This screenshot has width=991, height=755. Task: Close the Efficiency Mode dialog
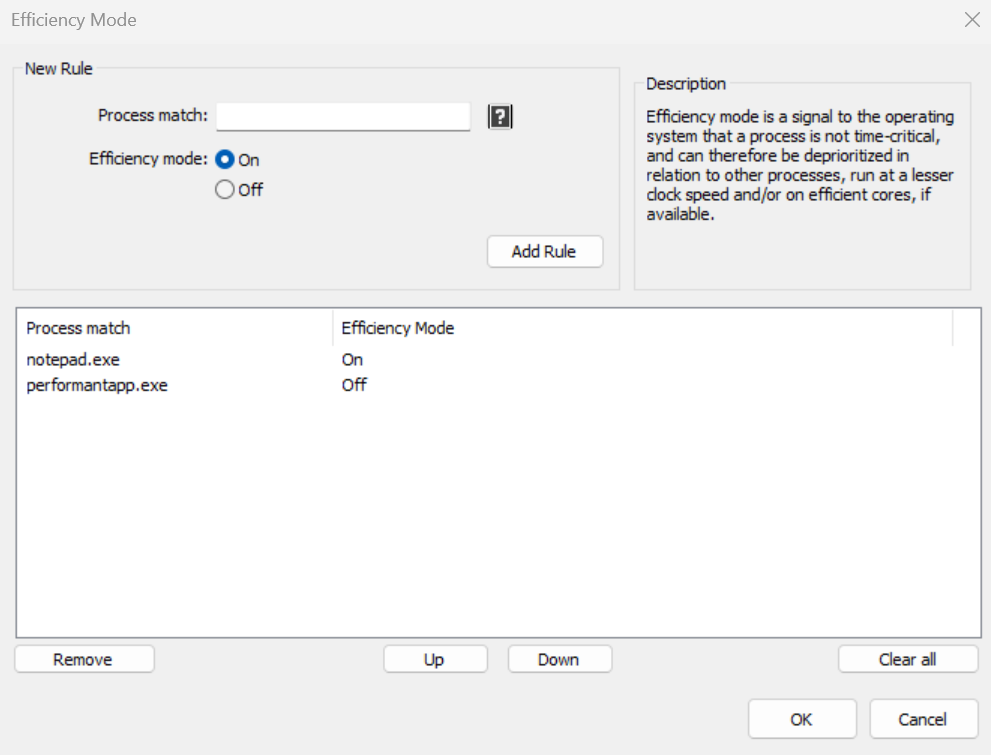(972, 20)
